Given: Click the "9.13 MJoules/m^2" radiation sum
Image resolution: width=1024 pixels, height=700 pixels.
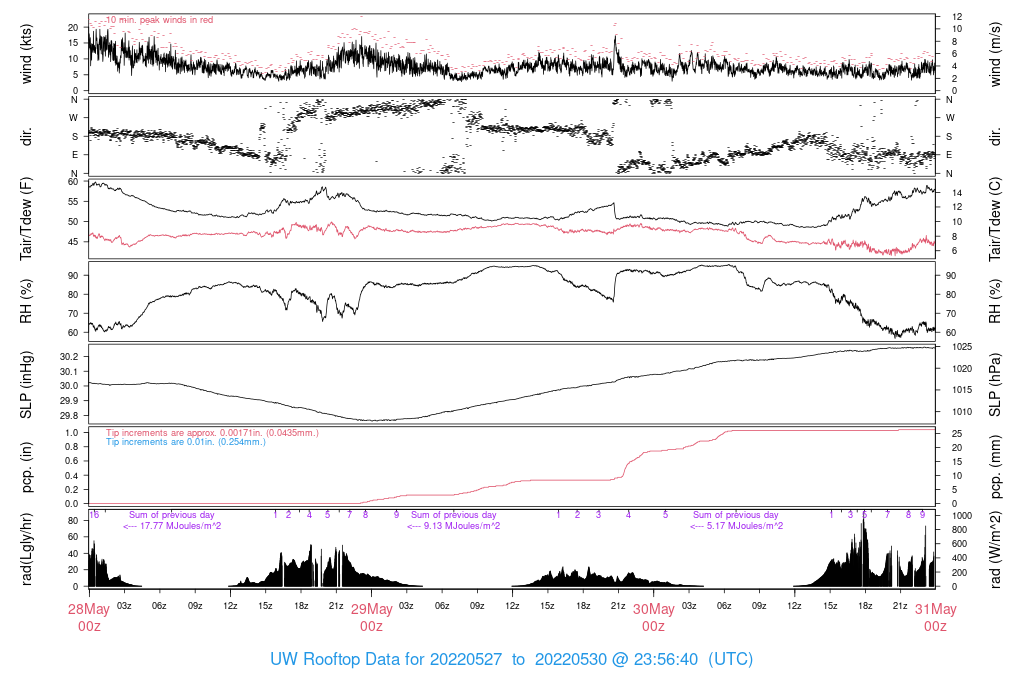Looking at the screenshot, I should (x=454, y=526).
